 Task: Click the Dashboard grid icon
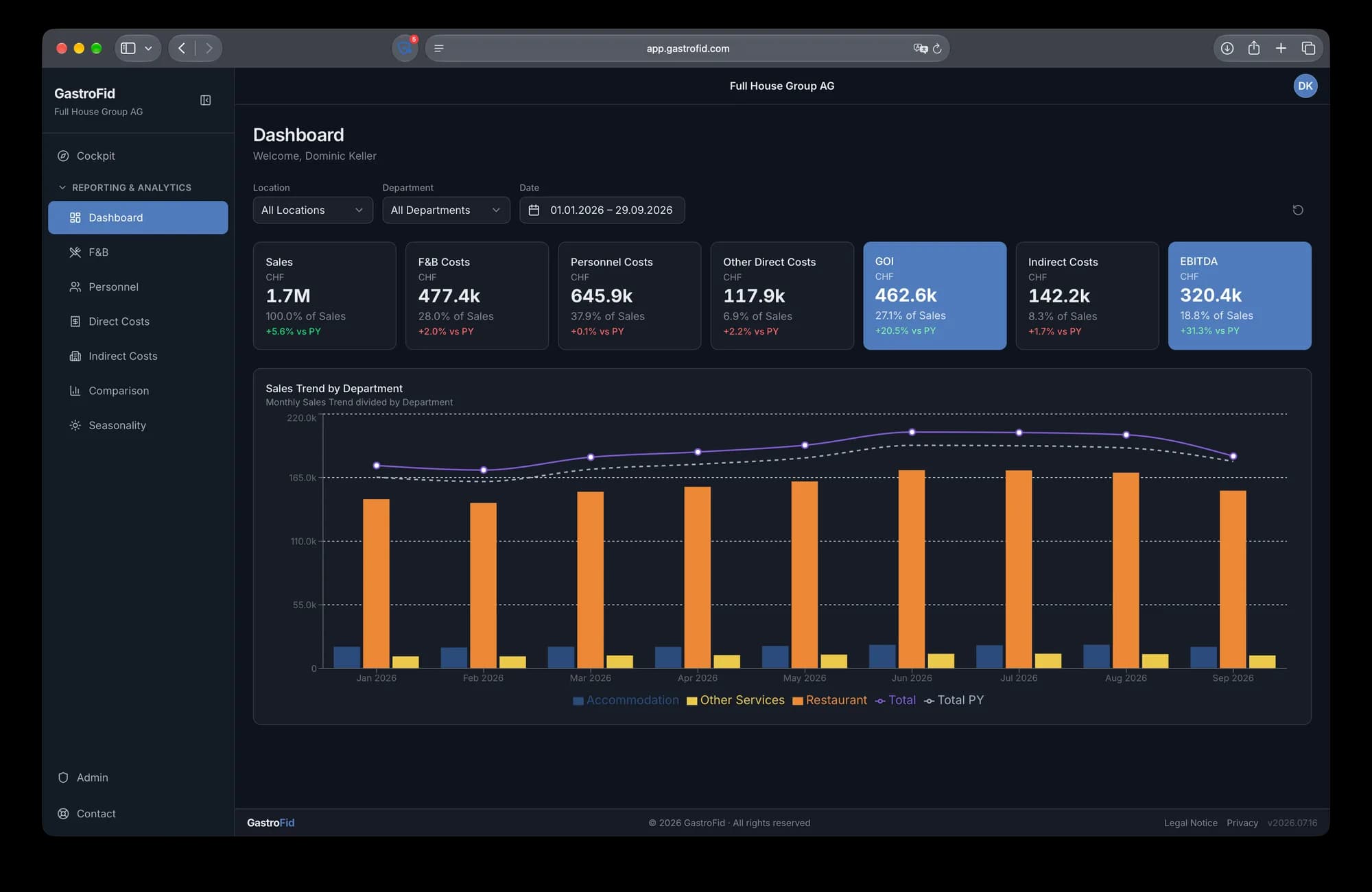click(x=75, y=217)
